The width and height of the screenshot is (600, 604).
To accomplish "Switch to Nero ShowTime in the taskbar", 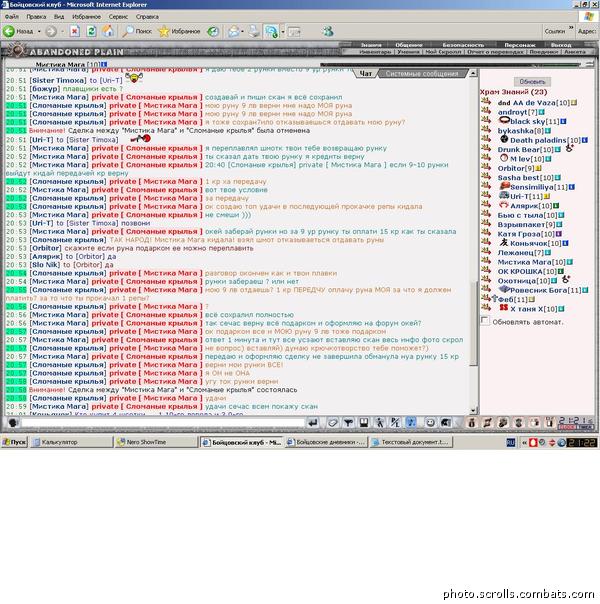I will coord(156,442).
